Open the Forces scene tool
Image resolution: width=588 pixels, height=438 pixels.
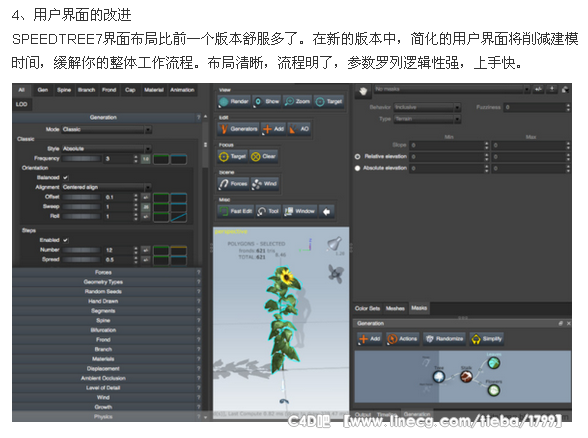pyautogui.click(x=234, y=184)
